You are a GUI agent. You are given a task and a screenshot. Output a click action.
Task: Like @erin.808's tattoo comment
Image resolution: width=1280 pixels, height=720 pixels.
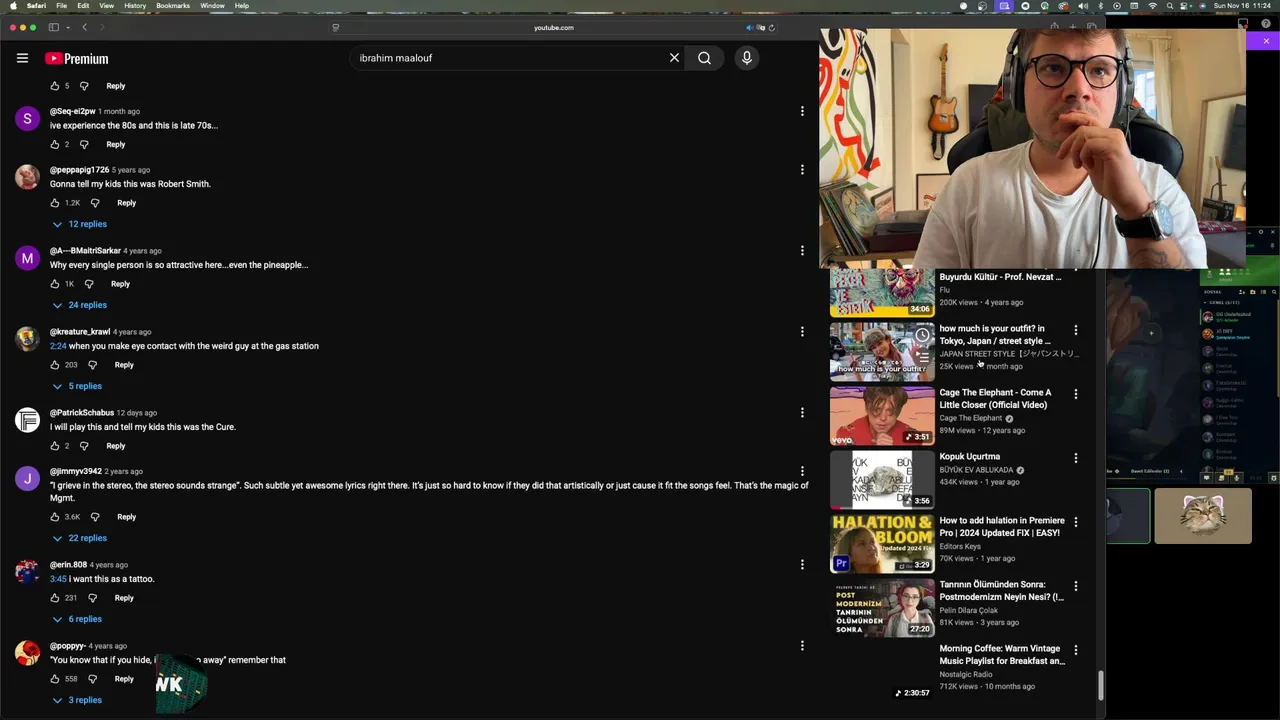pyautogui.click(x=55, y=598)
